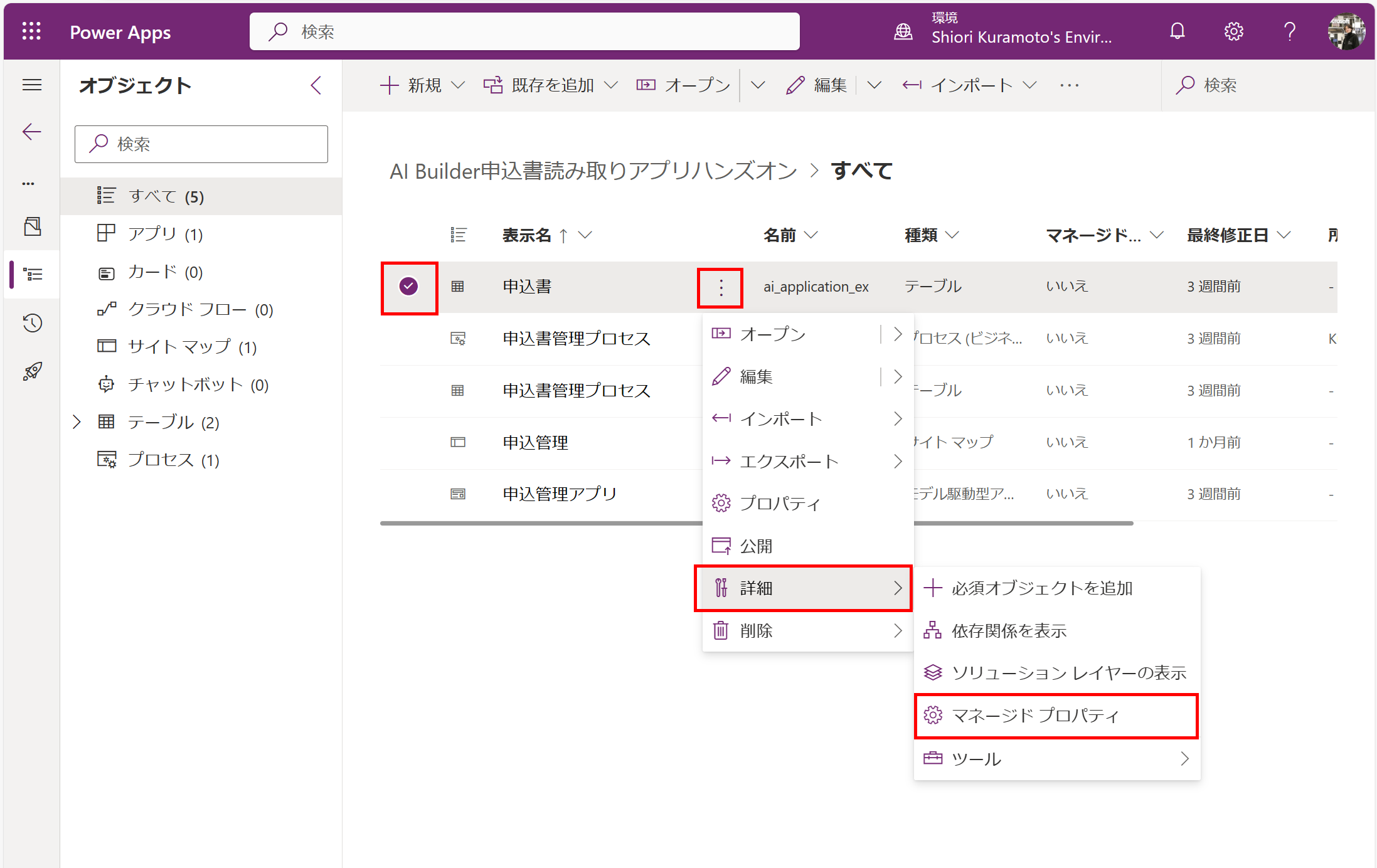Open the app launcher waffle icon
Image resolution: width=1377 pixels, height=868 pixels.
pyautogui.click(x=31, y=31)
